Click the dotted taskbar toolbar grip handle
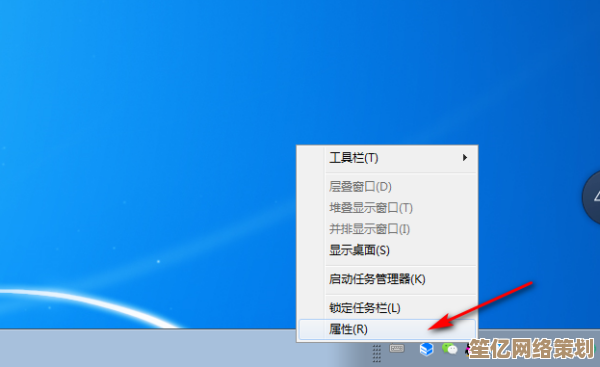 pos(377,353)
